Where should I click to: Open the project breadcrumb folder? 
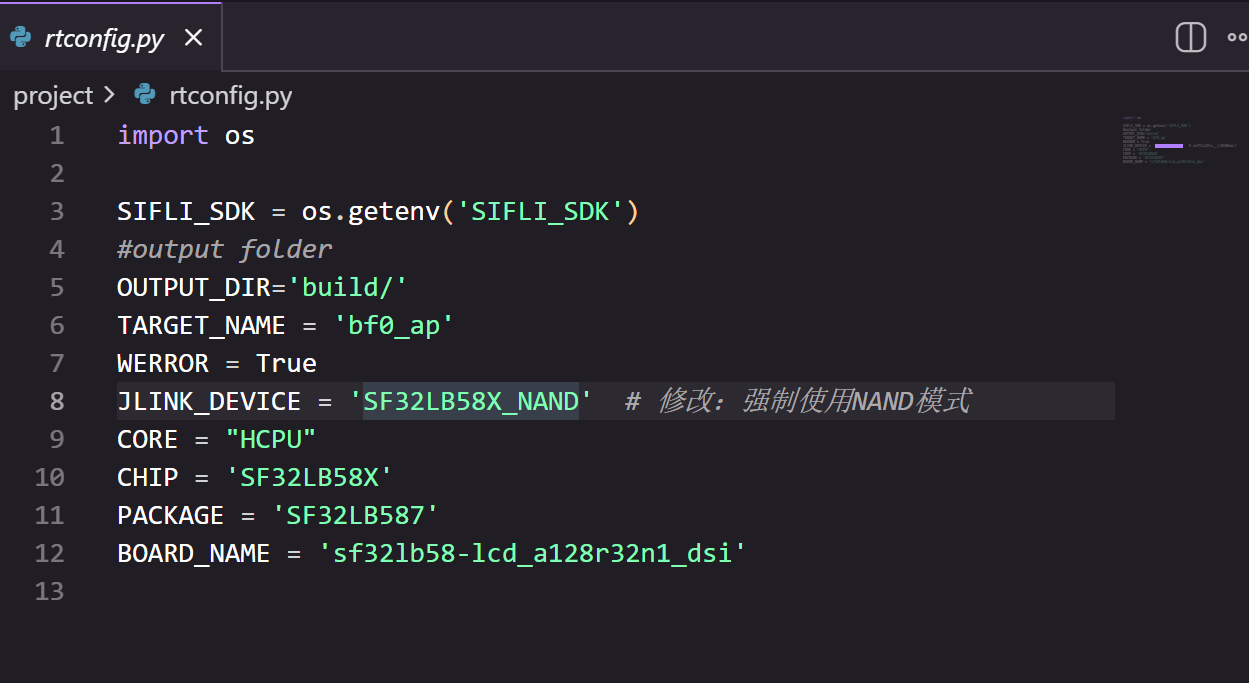pos(52,96)
